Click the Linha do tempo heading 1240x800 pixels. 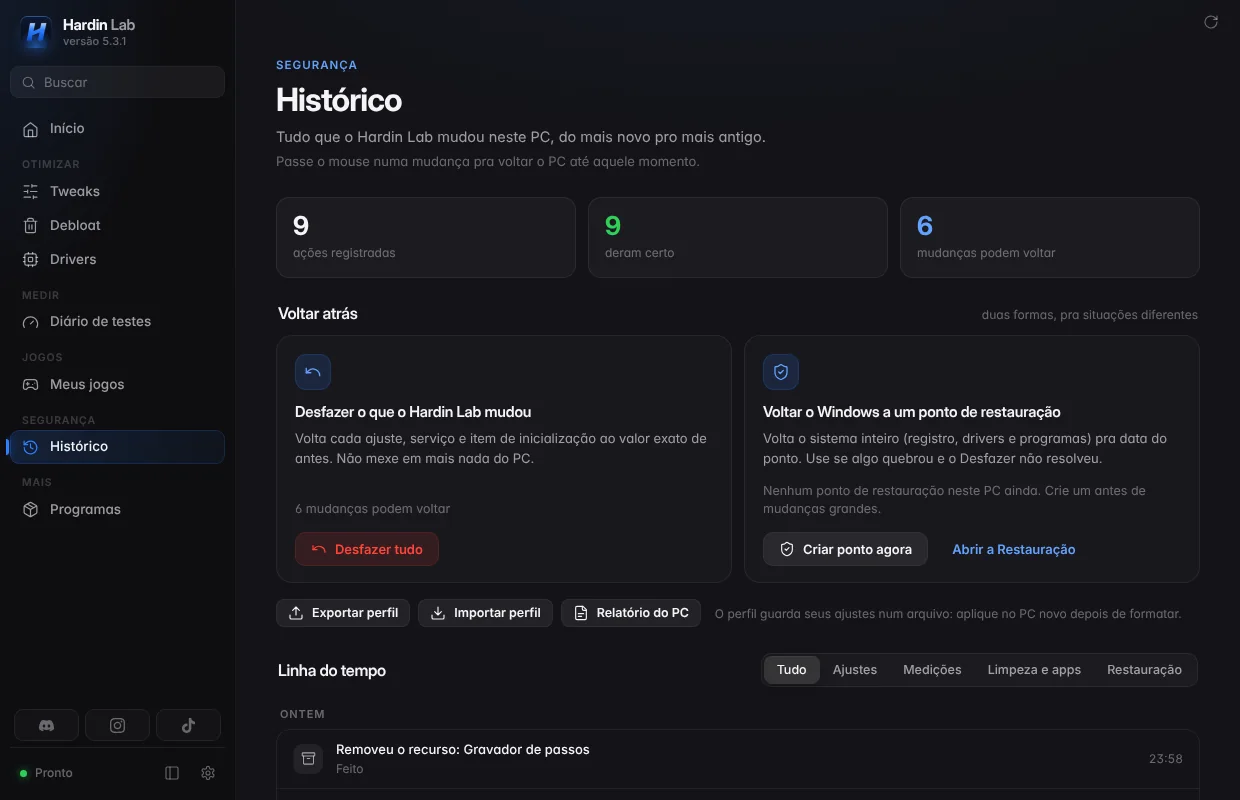[x=332, y=671]
